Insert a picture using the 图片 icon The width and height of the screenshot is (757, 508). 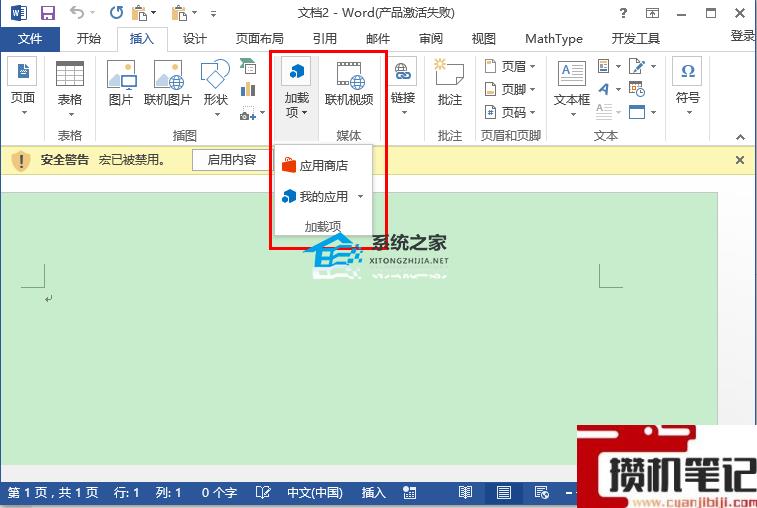tap(121, 83)
